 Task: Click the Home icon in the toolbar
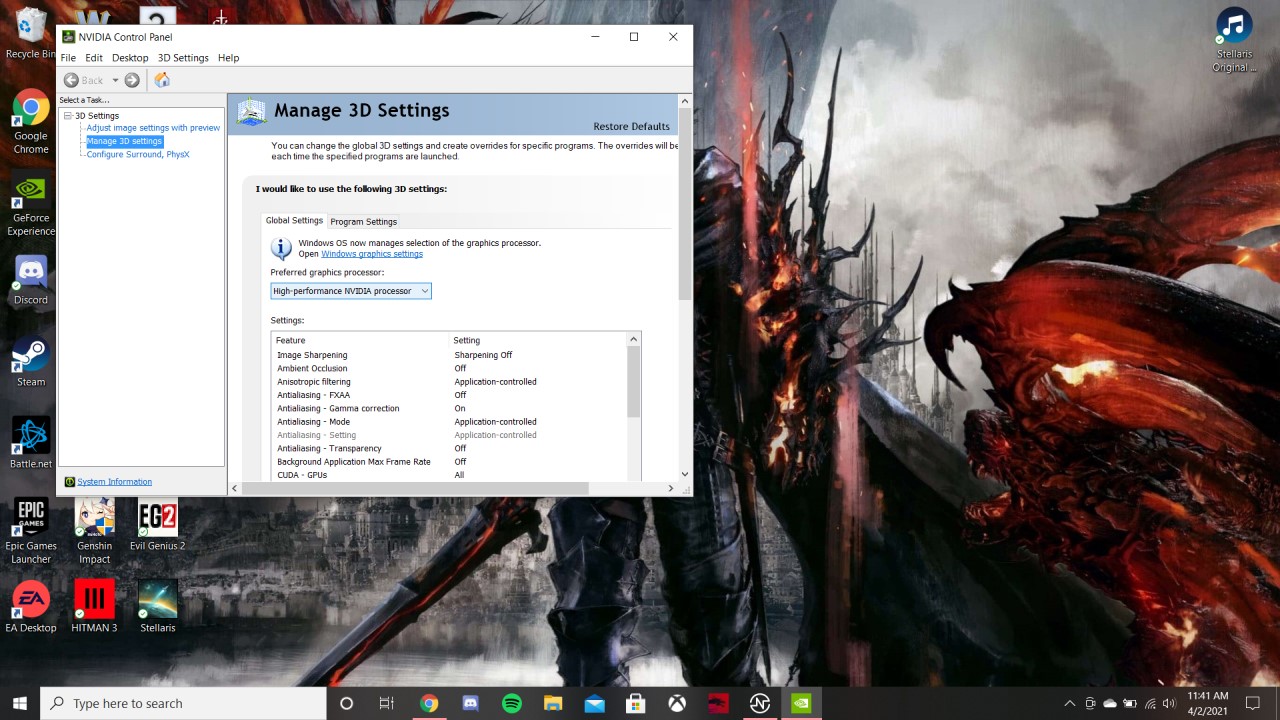coord(162,80)
